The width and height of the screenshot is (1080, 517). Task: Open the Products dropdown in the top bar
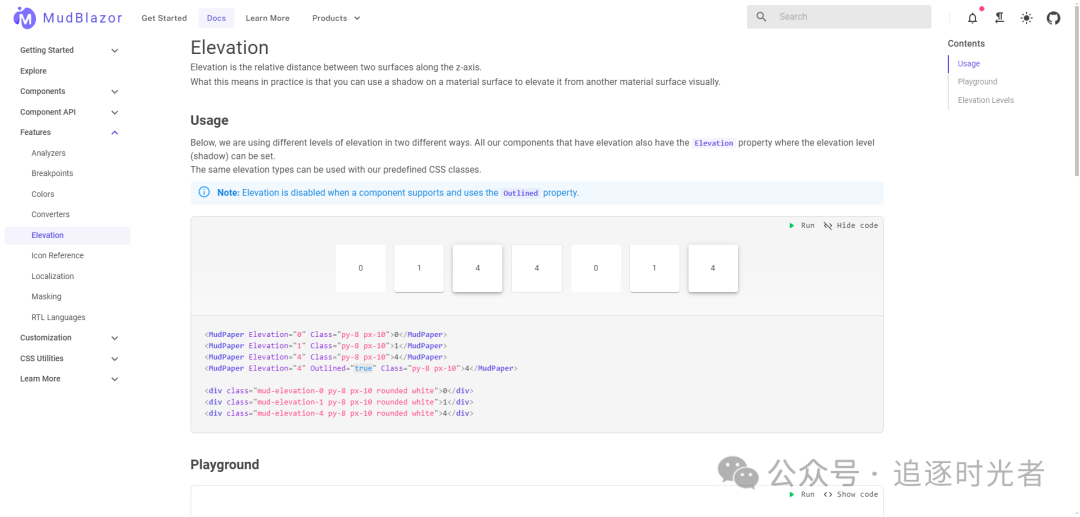click(x=336, y=18)
